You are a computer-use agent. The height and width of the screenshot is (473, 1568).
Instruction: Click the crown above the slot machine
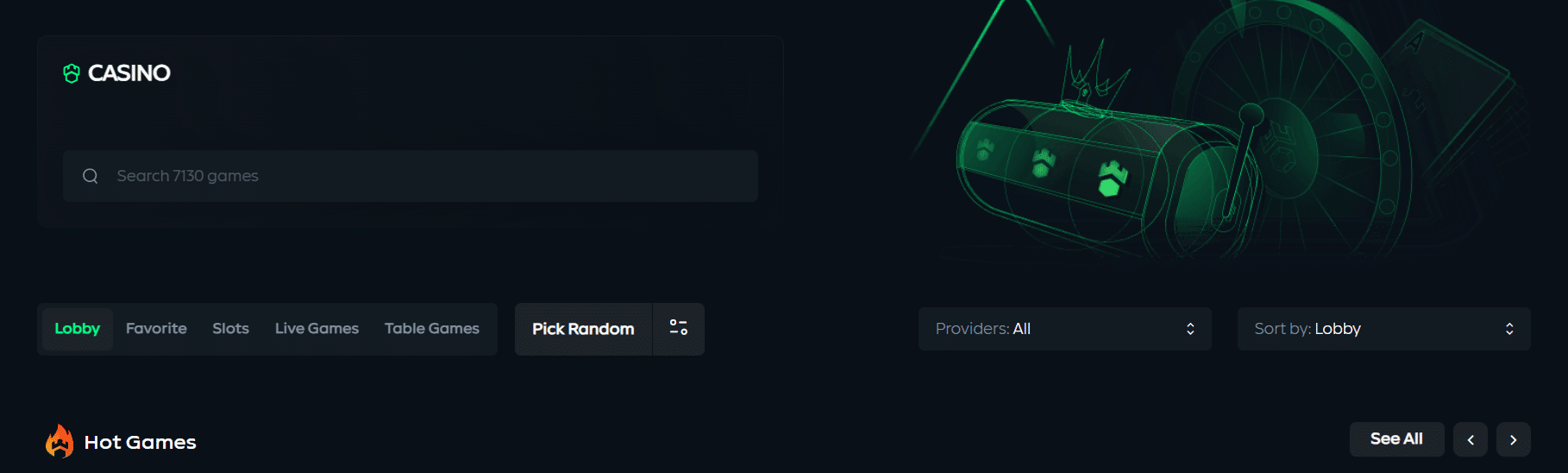pyautogui.click(x=1093, y=78)
